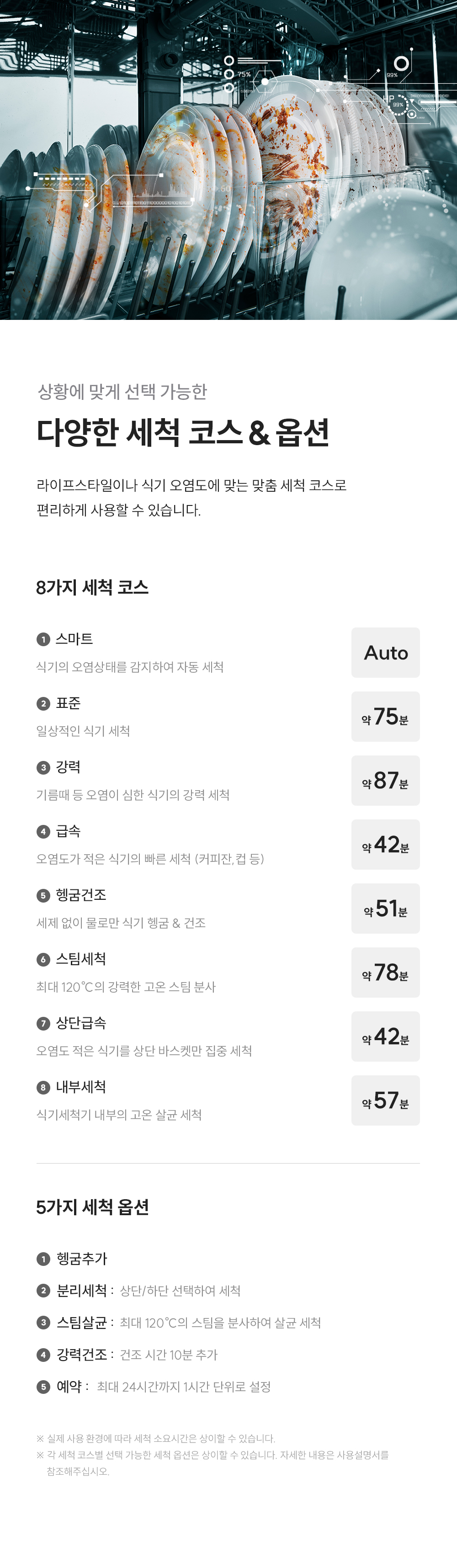Viewport: 457px width, 1568px height.
Task: Click the number 6 badge beside 스팀세척
Action: (x=43, y=959)
